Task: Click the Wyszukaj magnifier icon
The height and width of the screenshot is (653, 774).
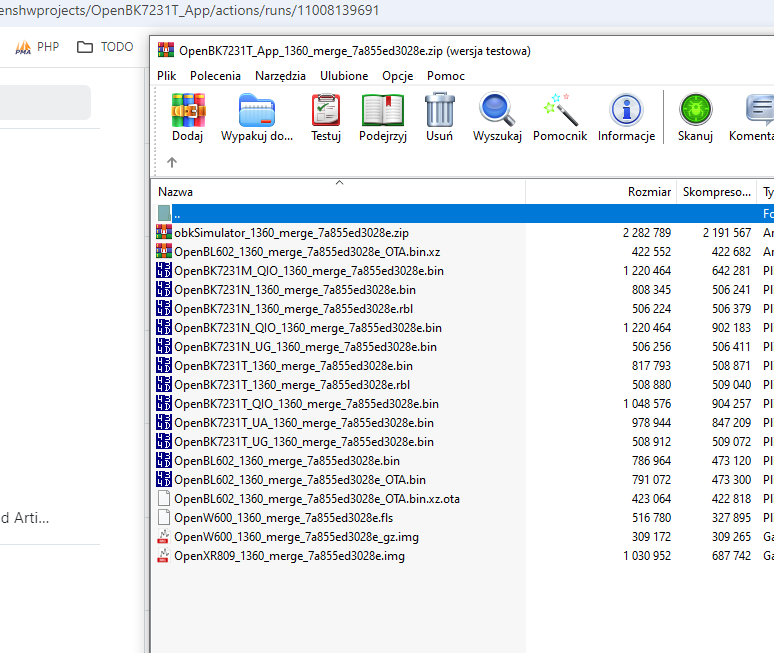Action: click(x=497, y=110)
